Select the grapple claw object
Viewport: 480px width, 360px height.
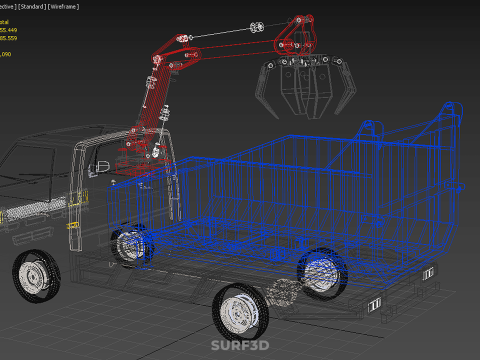(305, 88)
